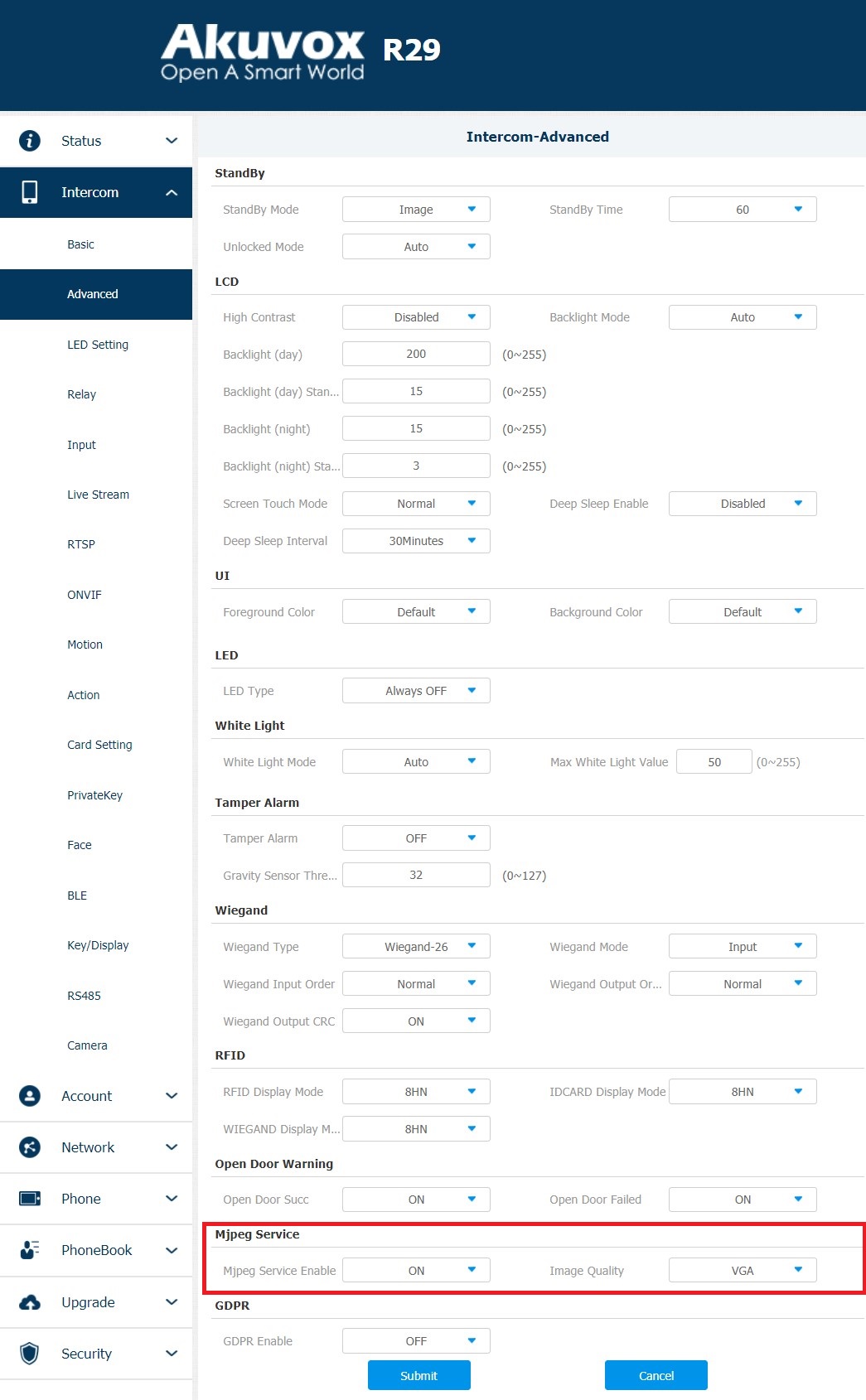Click the Status info icon in sidebar
The width and height of the screenshot is (866, 1400).
pos(30,141)
